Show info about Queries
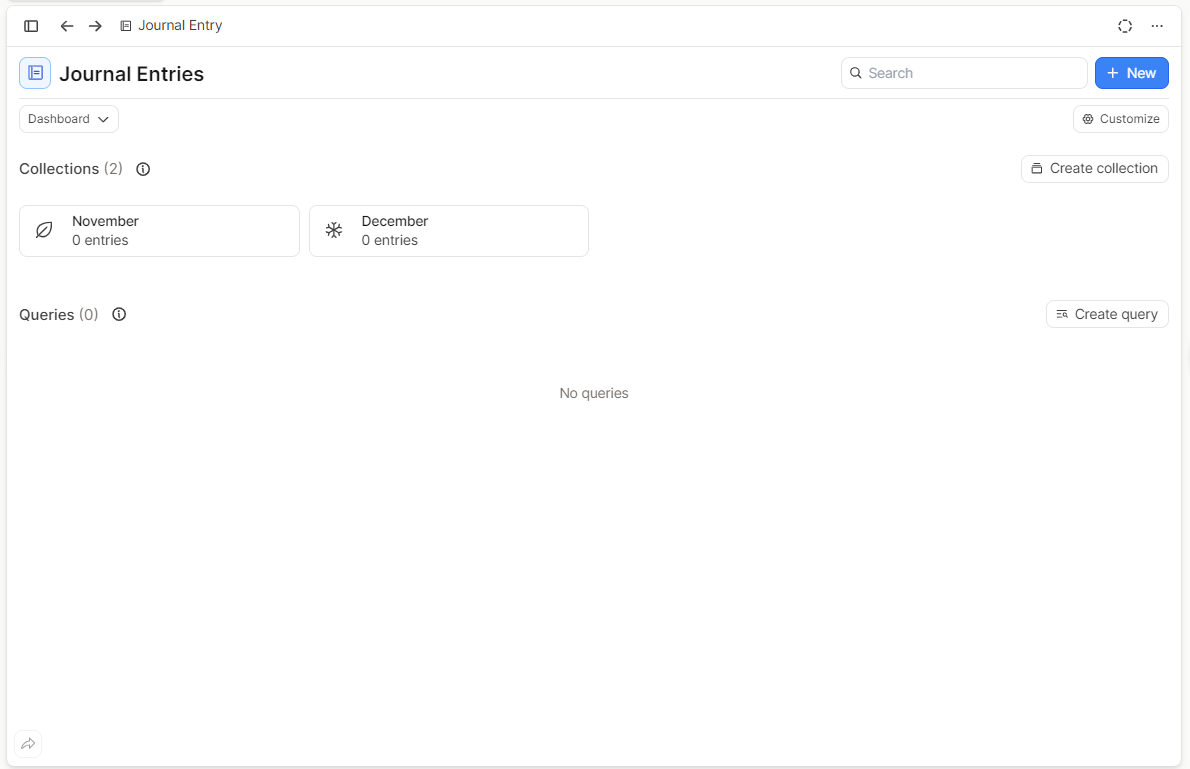The height and width of the screenshot is (769, 1190). point(119,314)
